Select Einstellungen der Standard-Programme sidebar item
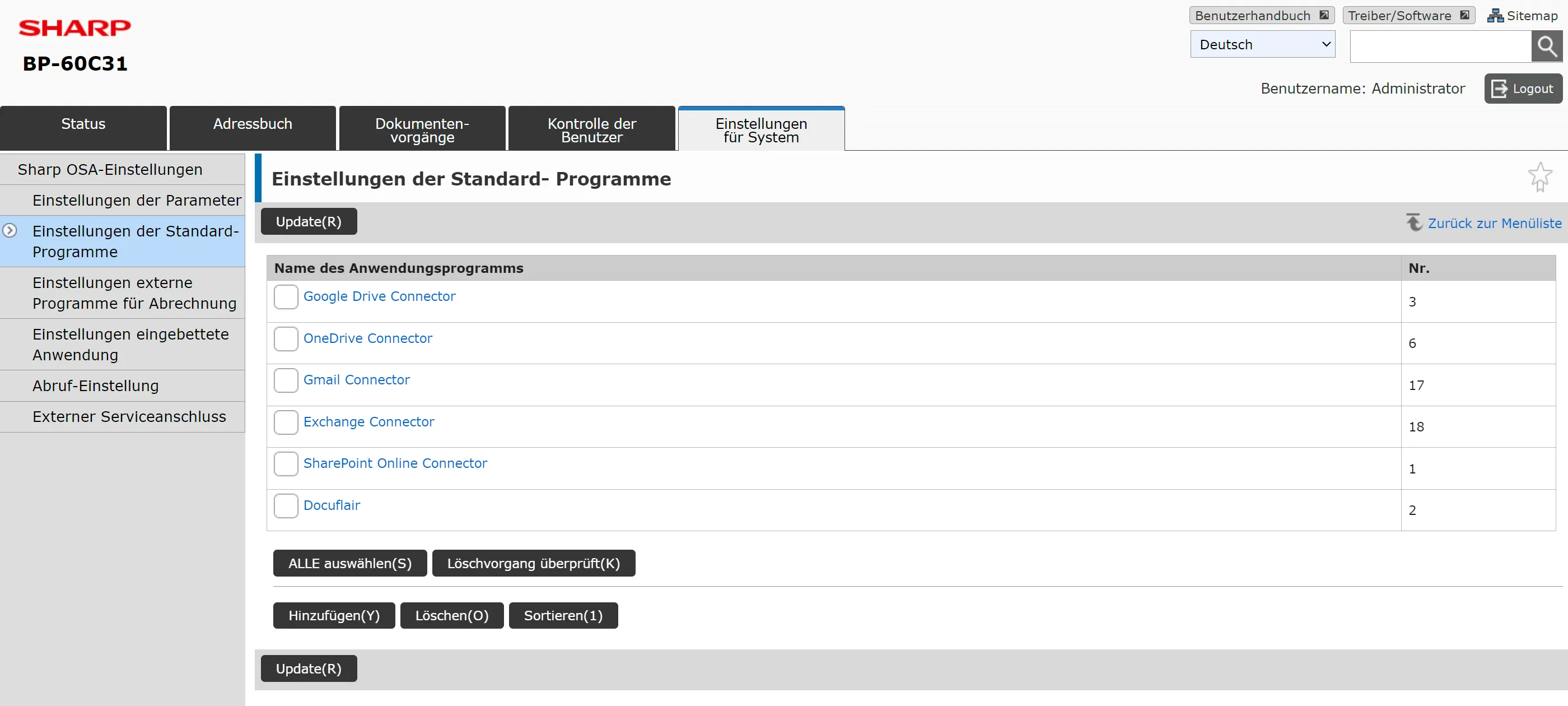 click(135, 241)
